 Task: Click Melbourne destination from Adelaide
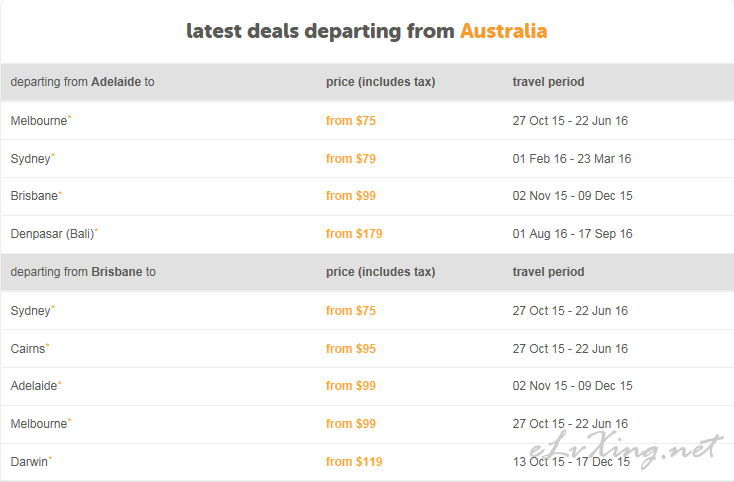39,121
